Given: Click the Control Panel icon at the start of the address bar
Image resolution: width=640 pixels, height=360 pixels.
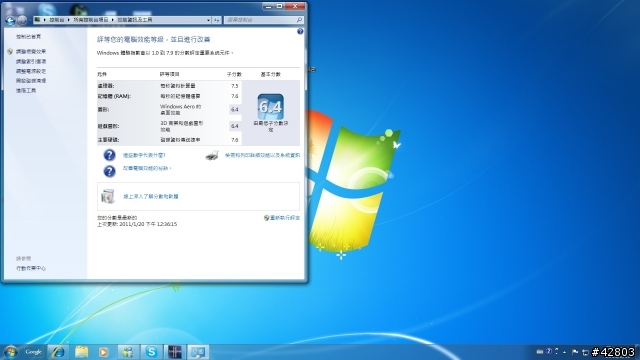Looking at the screenshot, I should [x=38, y=20].
